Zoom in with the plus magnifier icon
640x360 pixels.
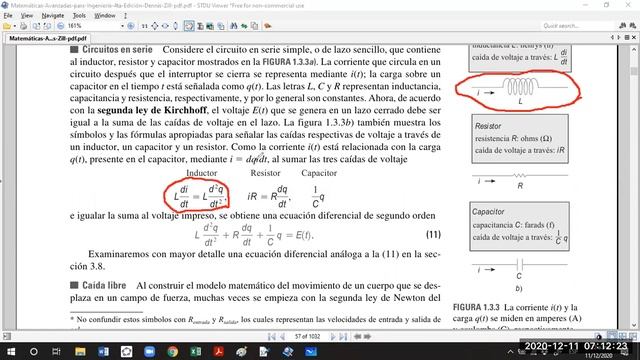point(131,26)
